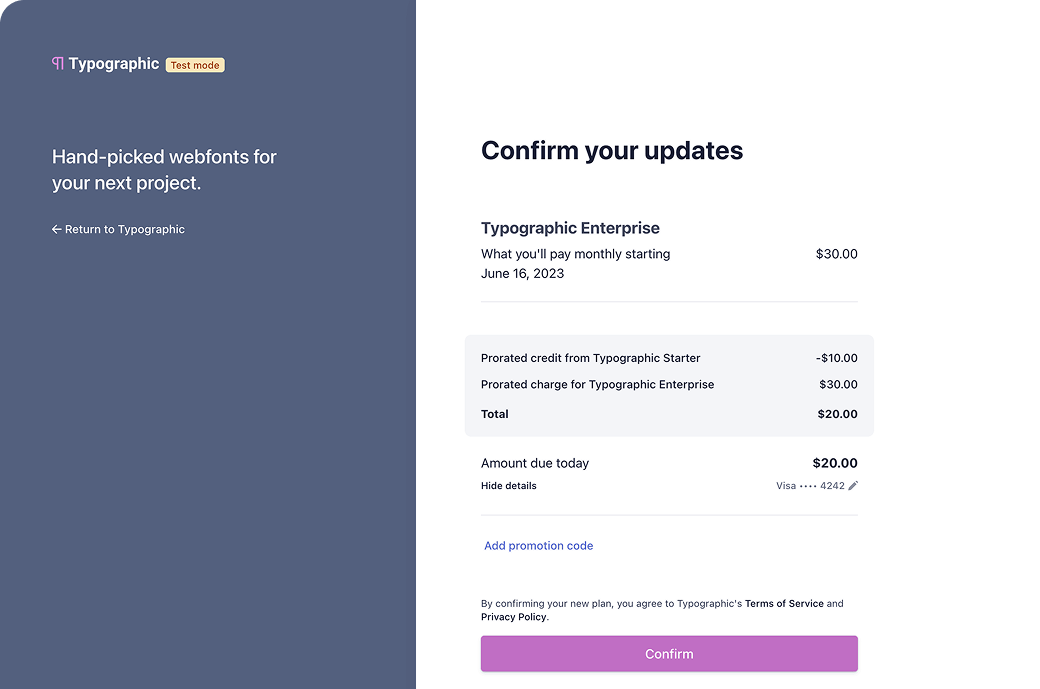Click the $20.00 Amount due today value
Screen dimensions: 1040x689
point(835,463)
